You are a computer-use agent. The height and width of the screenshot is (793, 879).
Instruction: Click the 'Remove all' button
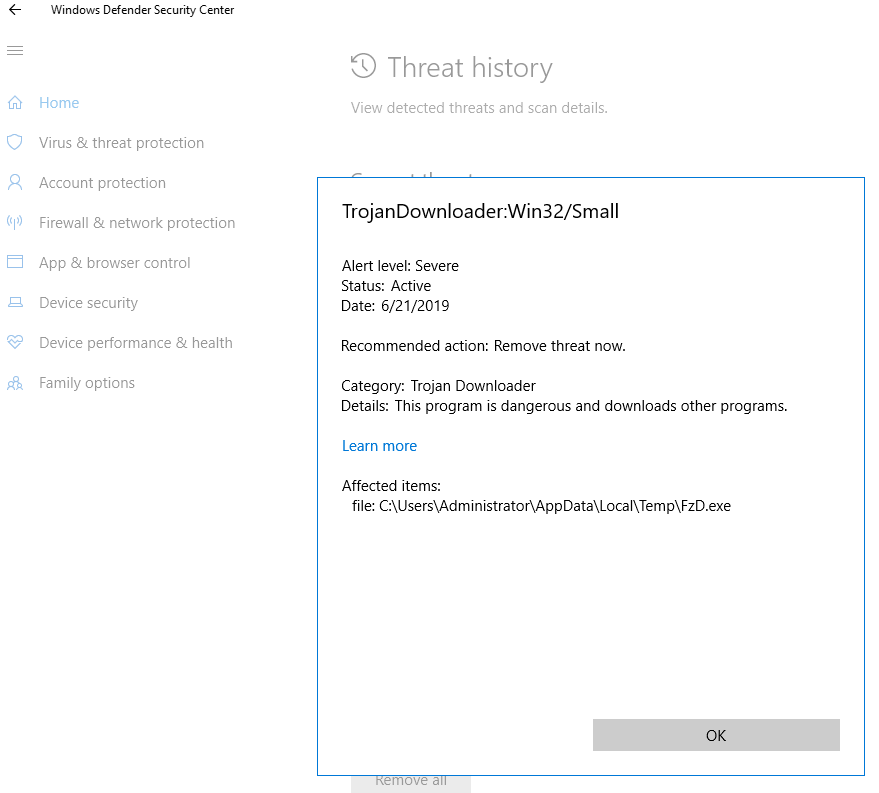(x=410, y=780)
